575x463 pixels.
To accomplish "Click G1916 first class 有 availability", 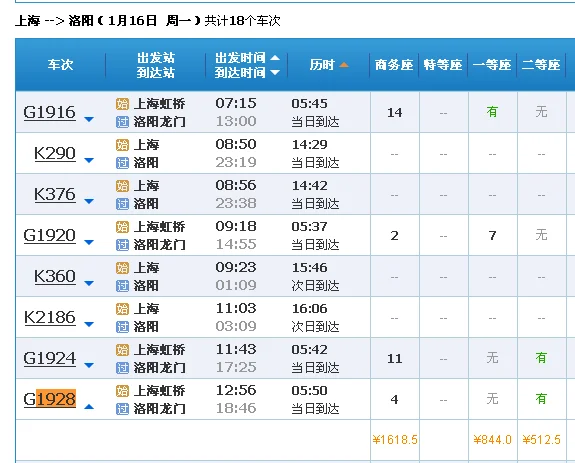I will pos(492,112).
